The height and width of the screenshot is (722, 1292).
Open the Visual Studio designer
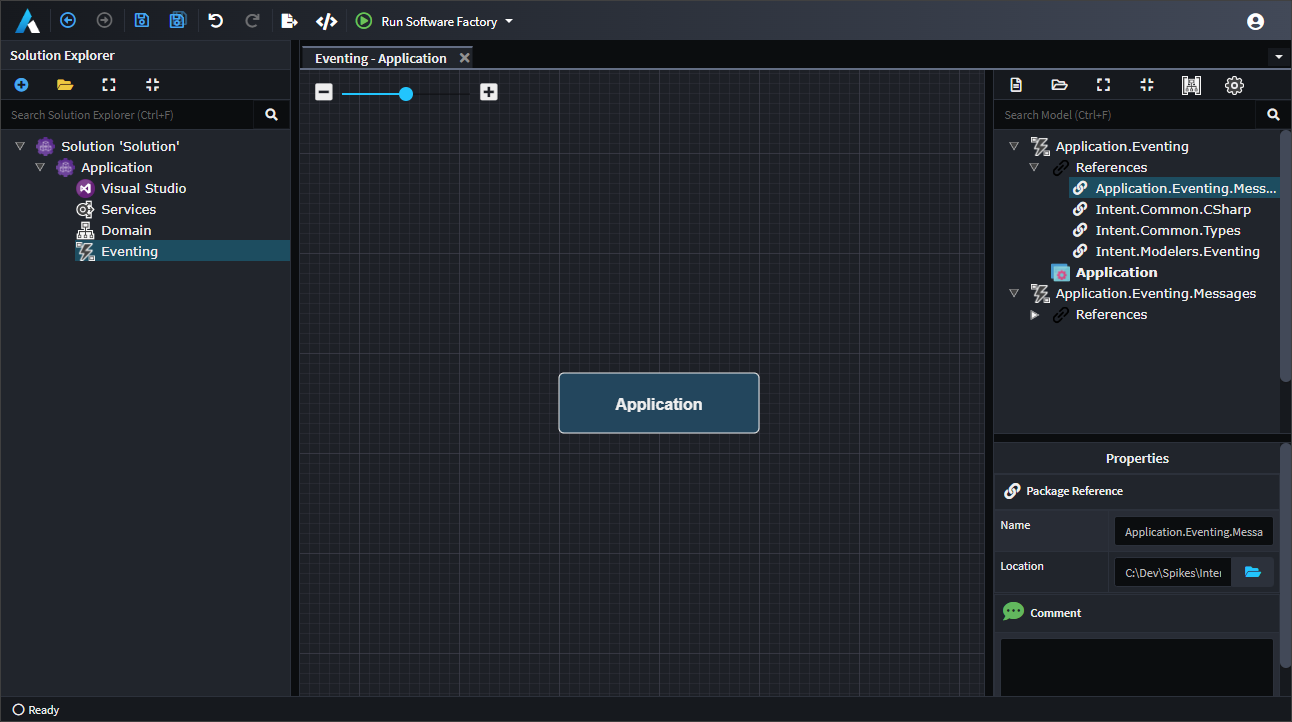[x=143, y=188]
